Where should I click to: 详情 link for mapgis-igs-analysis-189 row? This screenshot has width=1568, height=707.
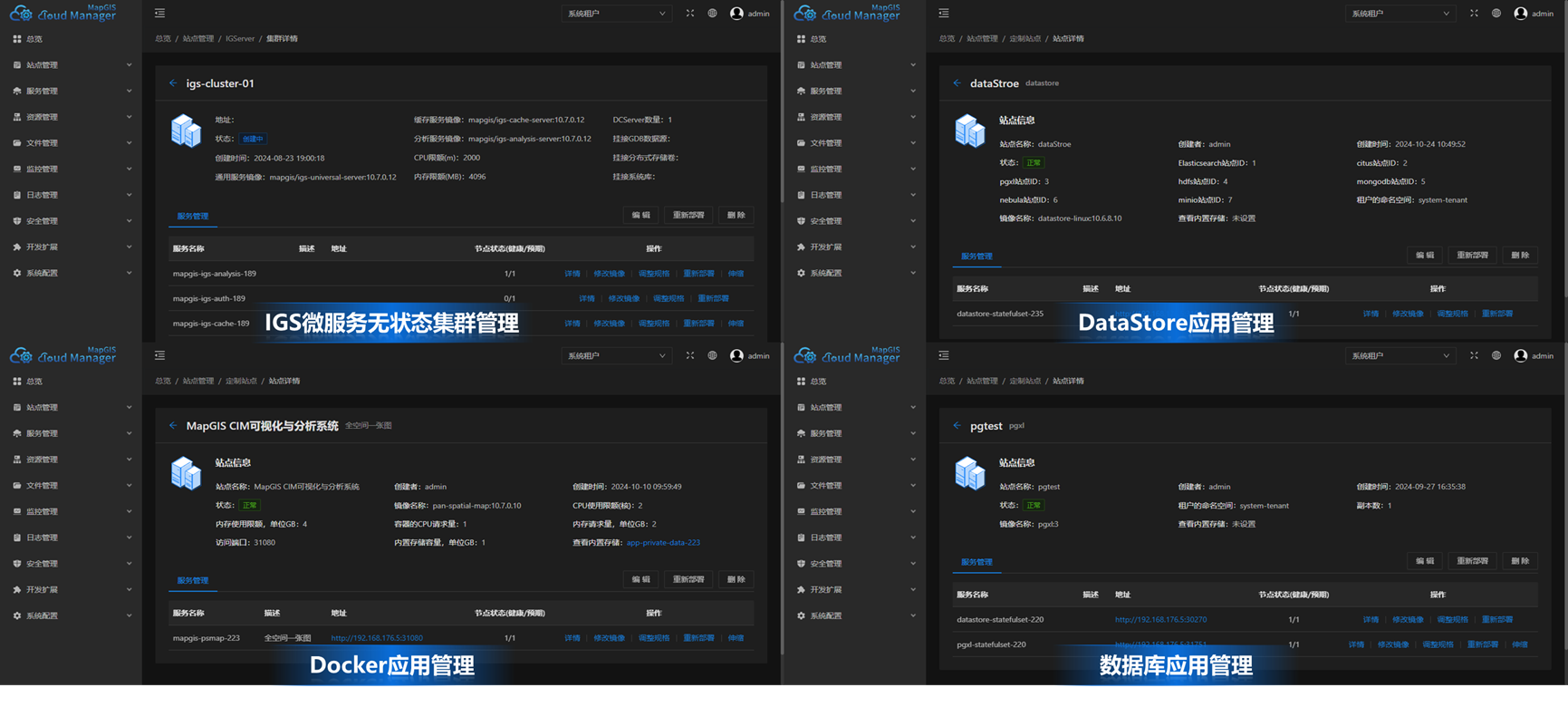572,274
